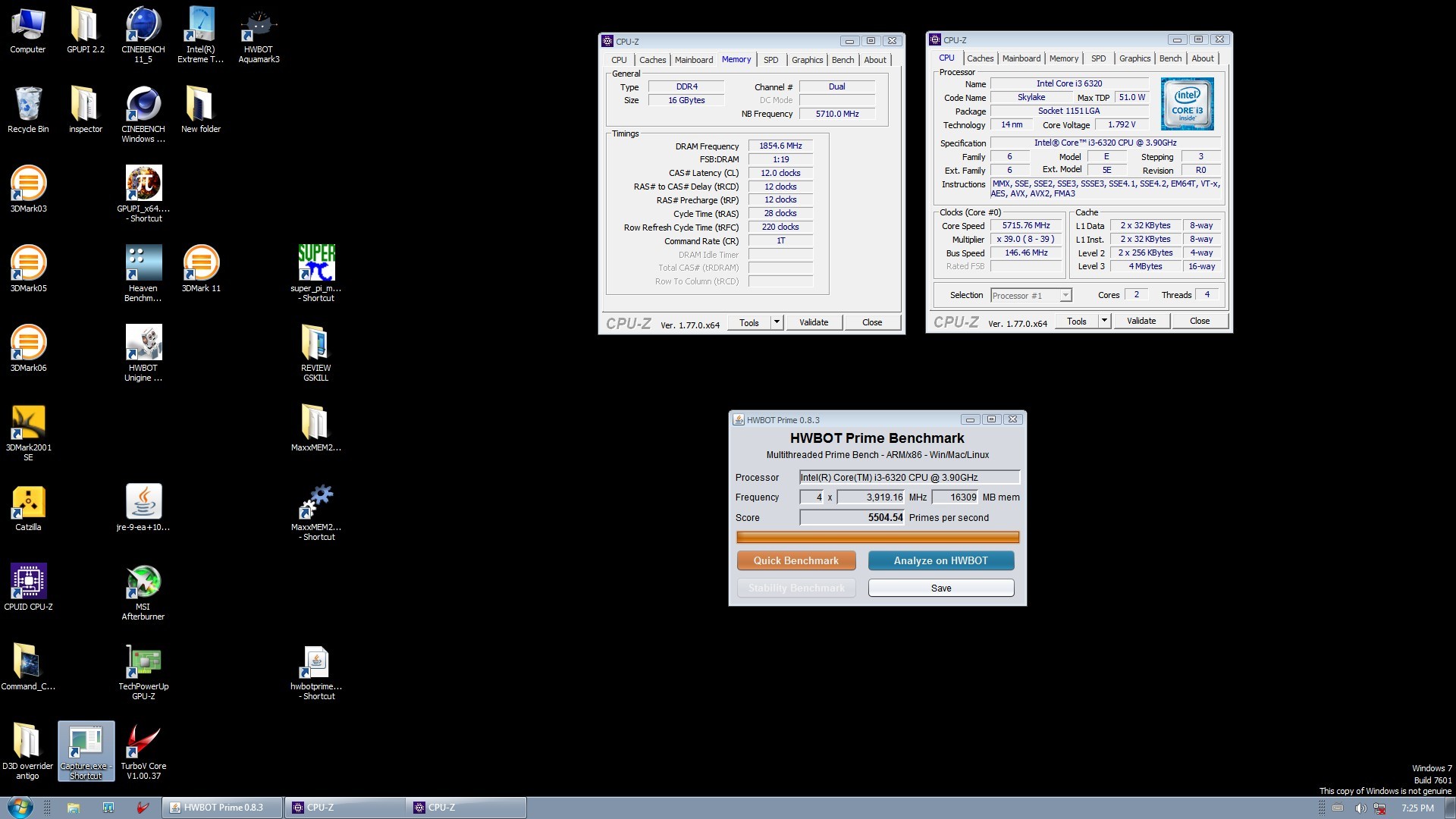Open the Processor #1 selection dropdown
This screenshot has height=819, width=1456.
(1031, 296)
